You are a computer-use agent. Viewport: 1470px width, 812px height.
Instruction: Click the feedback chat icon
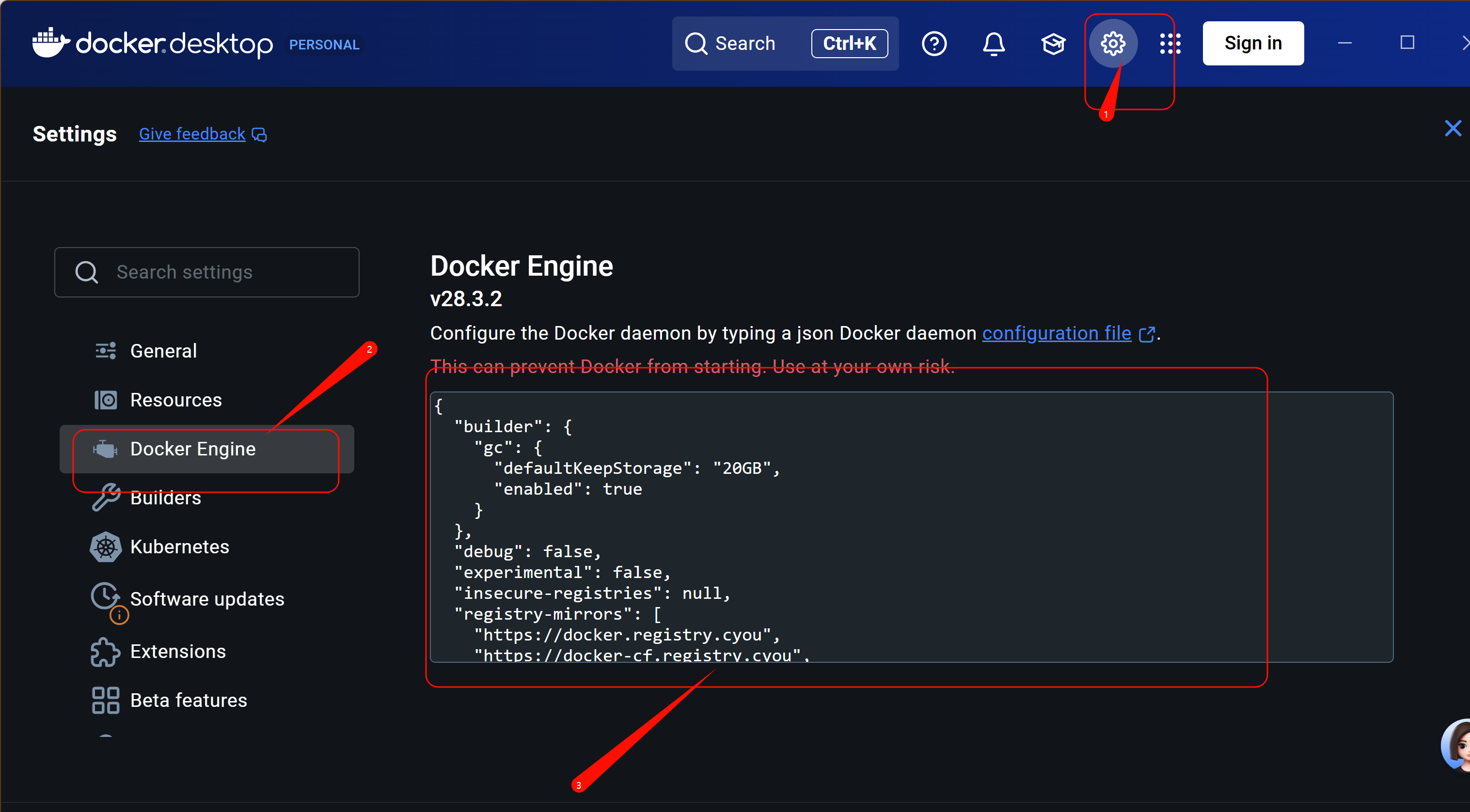(260, 135)
